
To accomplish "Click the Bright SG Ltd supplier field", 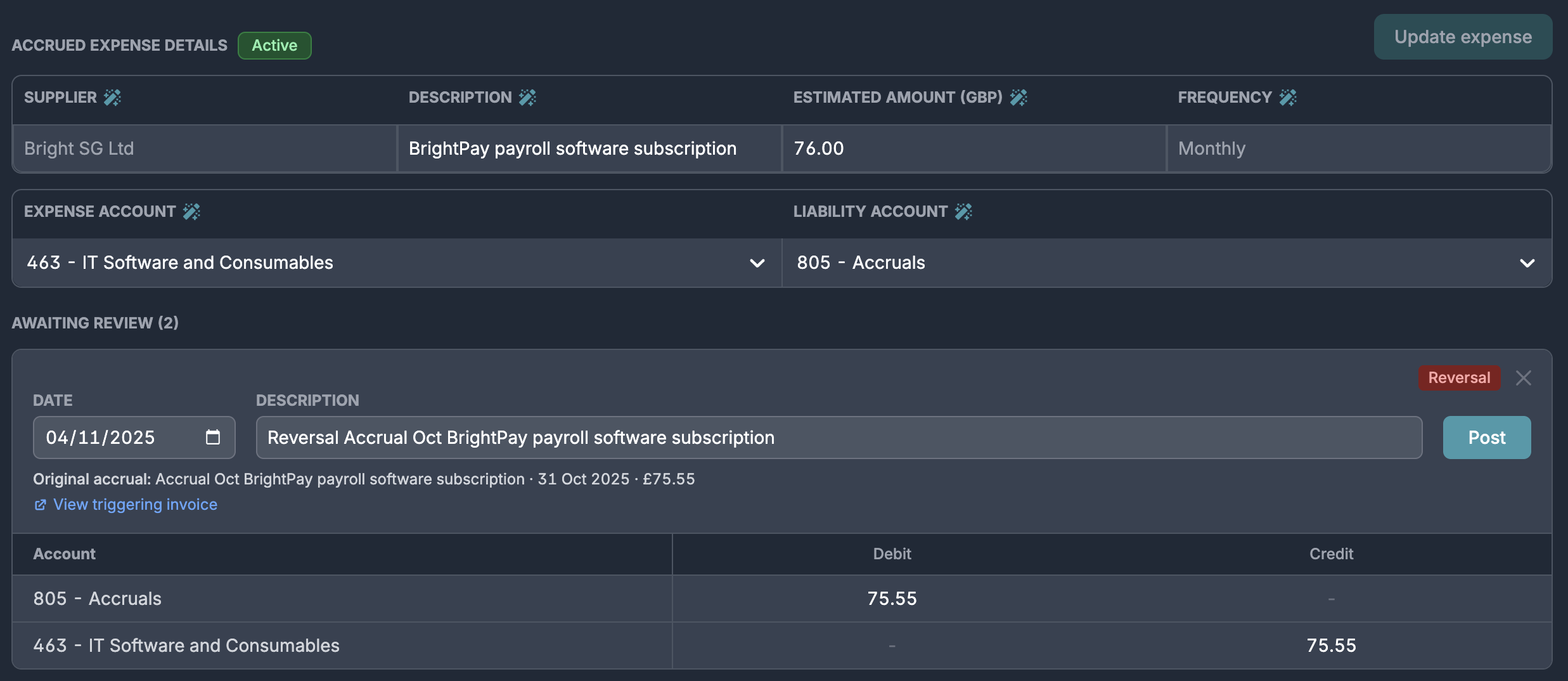I will pyautogui.click(x=205, y=148).
